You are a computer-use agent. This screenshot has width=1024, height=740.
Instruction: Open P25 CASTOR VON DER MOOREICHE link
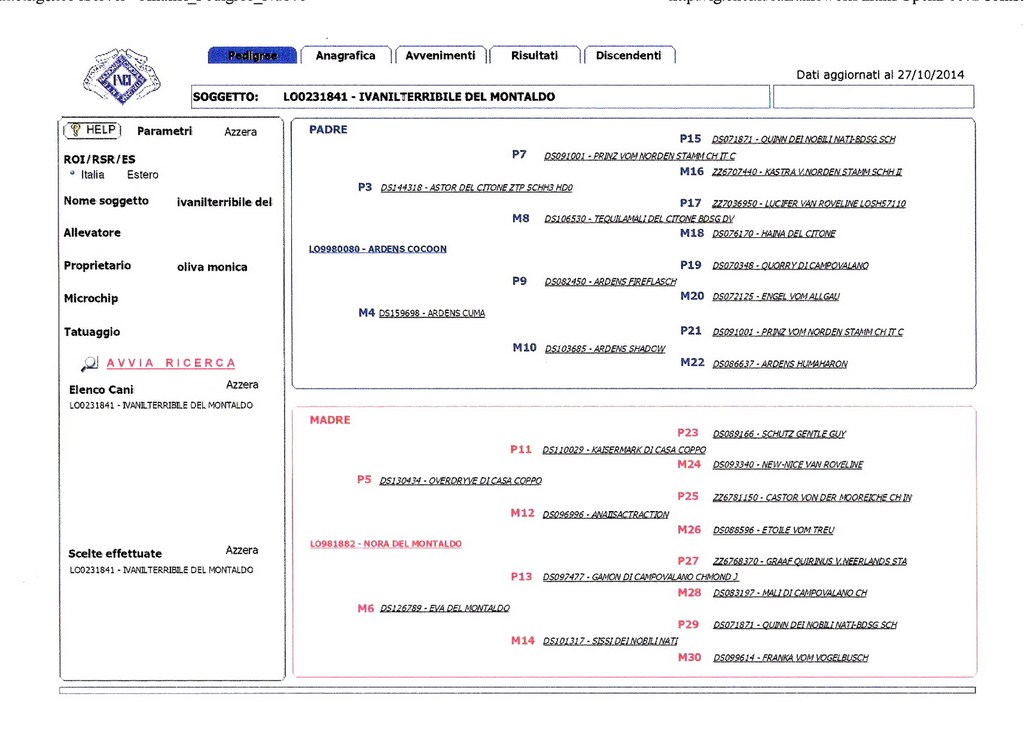pos(812,498)
